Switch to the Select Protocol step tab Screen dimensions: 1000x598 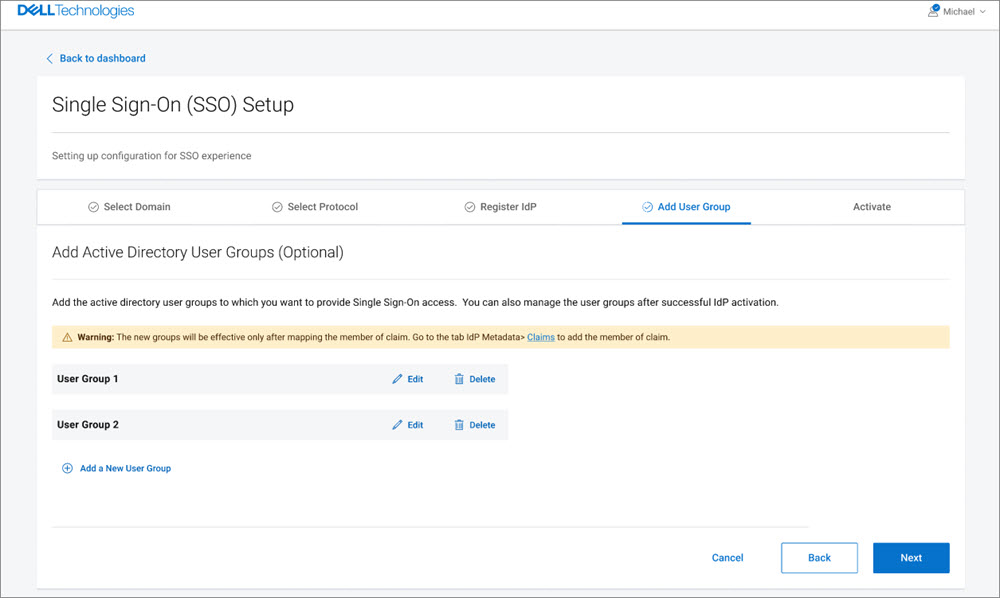point(315,206)
